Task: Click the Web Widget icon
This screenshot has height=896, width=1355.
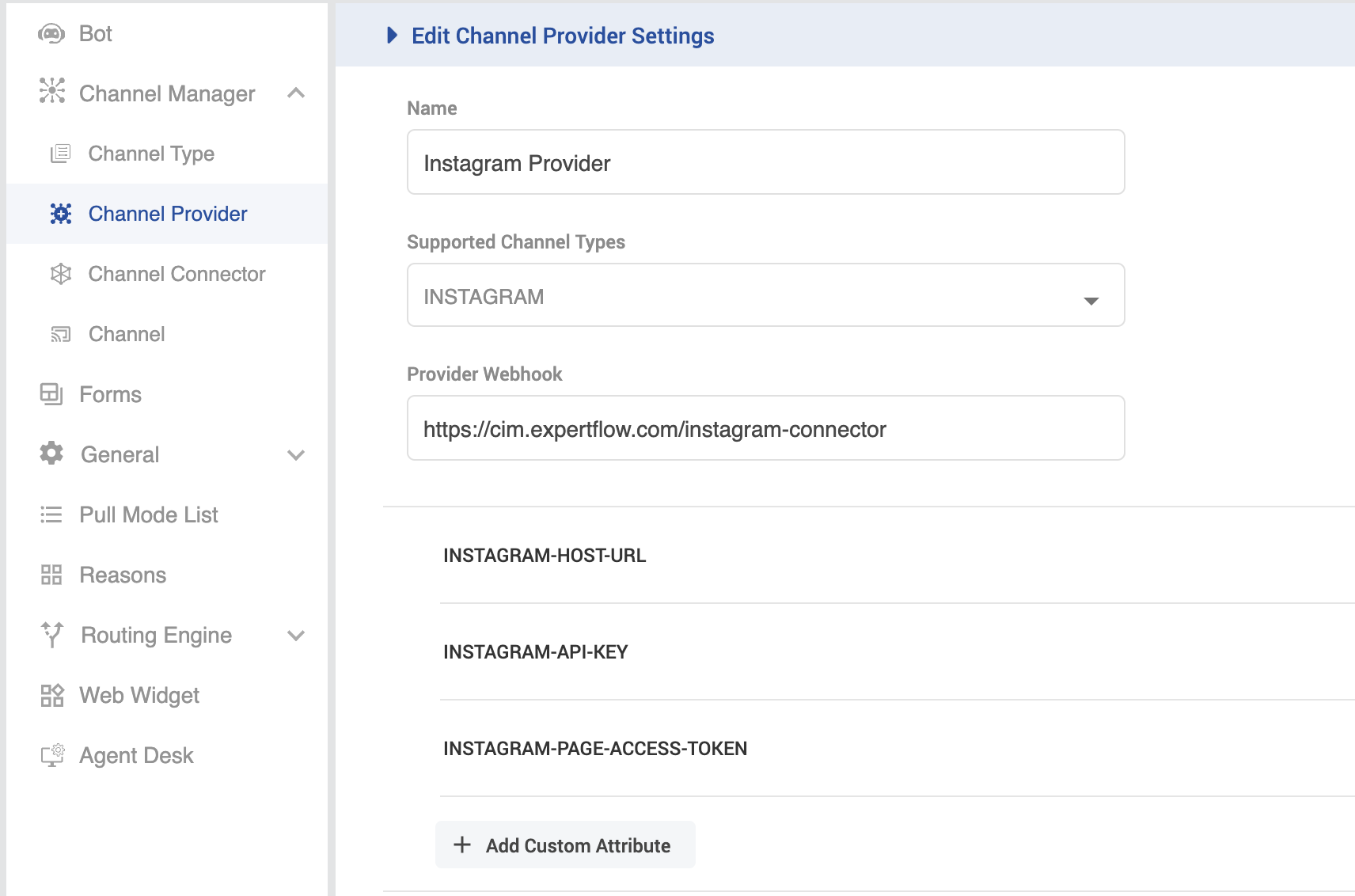Action: (x=52, y=696)
